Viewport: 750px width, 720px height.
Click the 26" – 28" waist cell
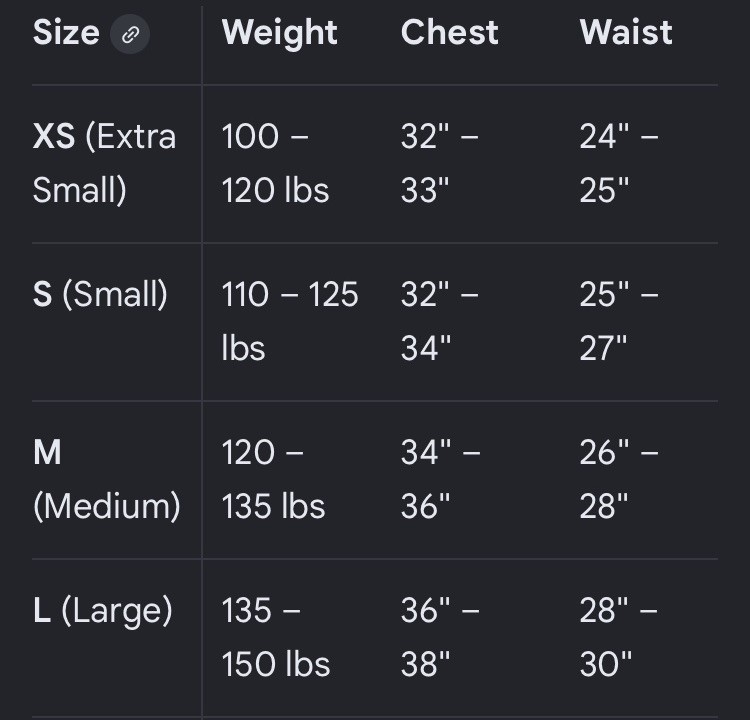pyautogui.click(x=619, y=479)
